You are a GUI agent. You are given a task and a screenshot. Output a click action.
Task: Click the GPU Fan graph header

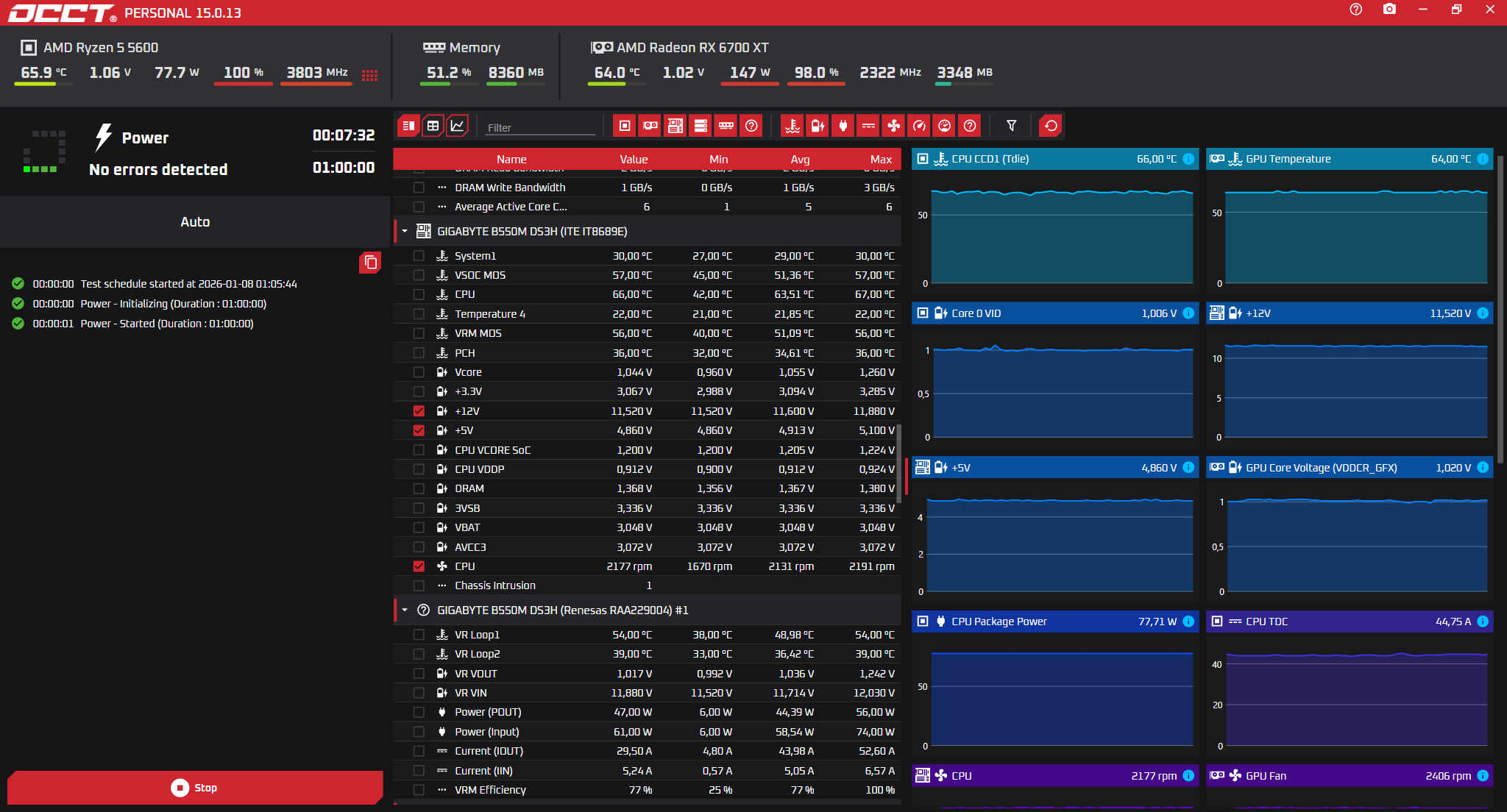[1350, 776]
